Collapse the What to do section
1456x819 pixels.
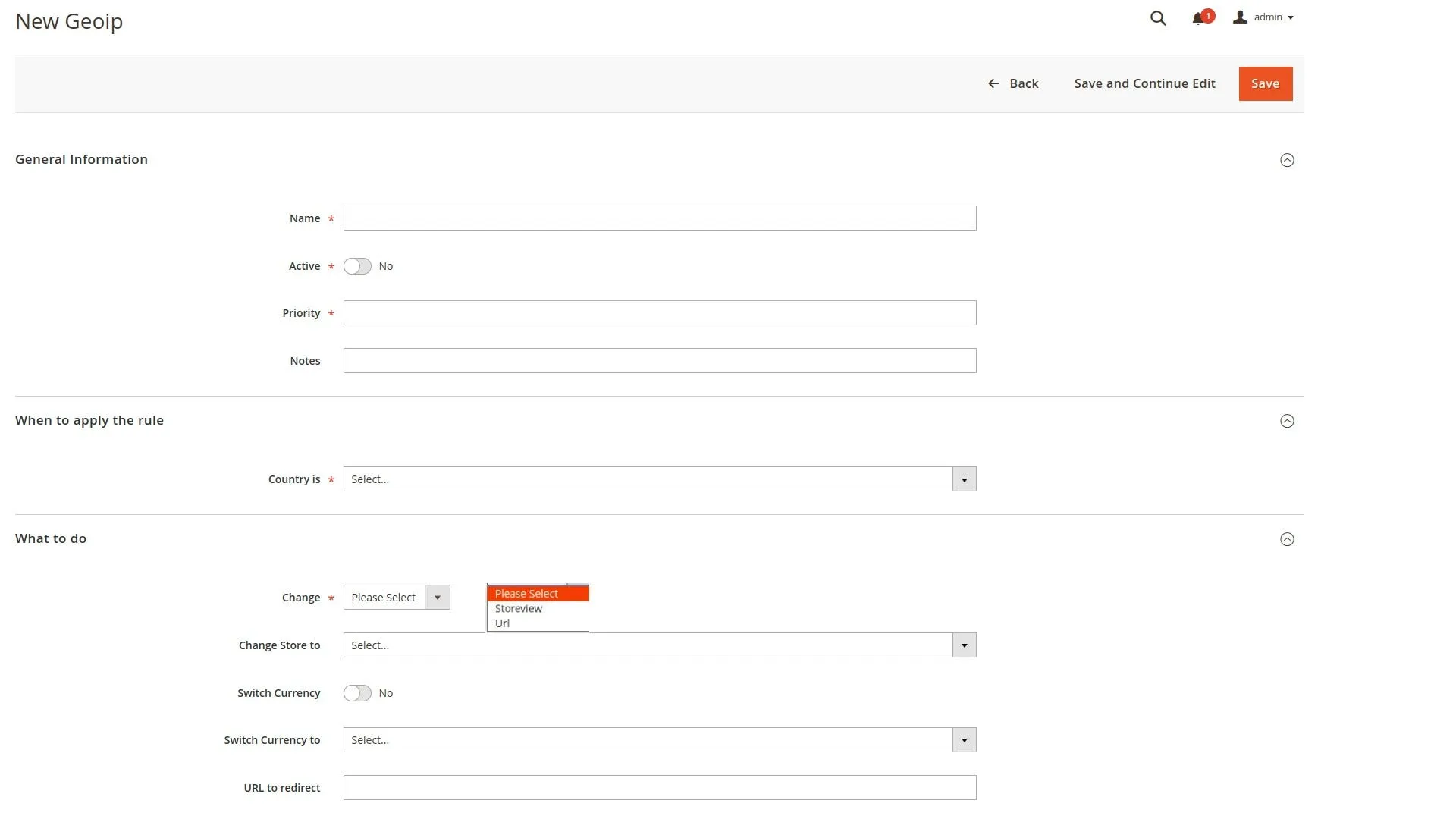tap(1287, 539)
